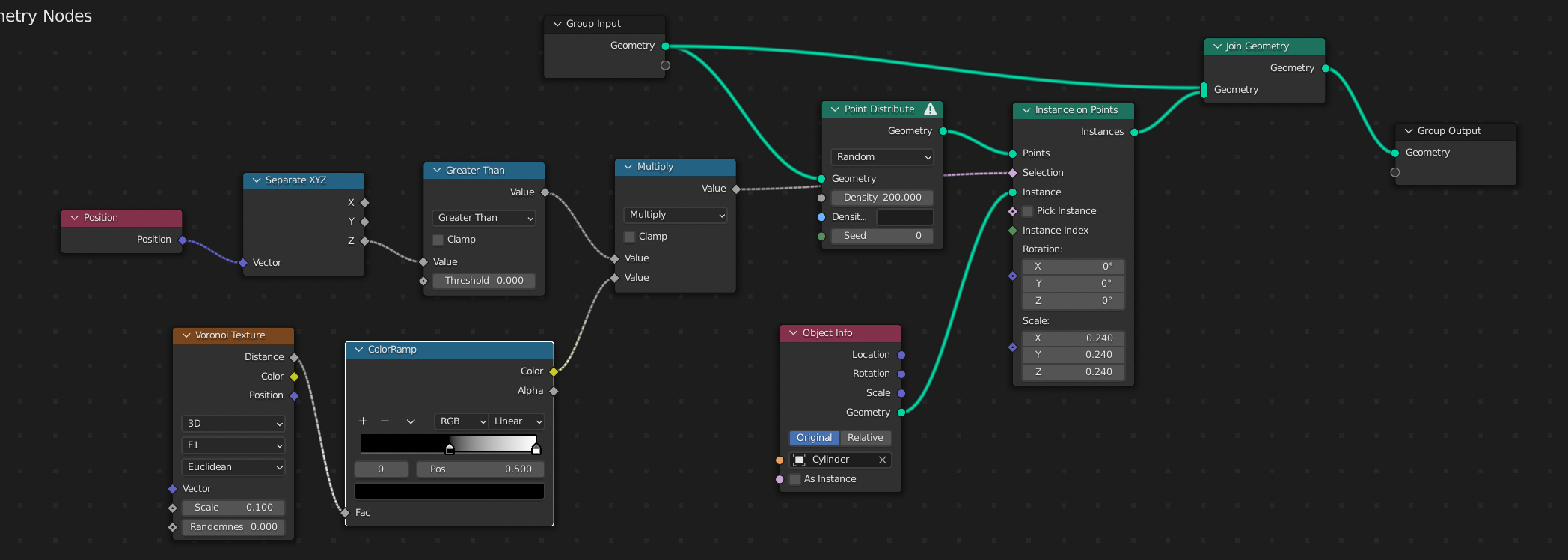Click the Randomness 0.000 field
The height and width of the screenshot is (560, 1568).
pyautogui.click(x=233, y=527)
